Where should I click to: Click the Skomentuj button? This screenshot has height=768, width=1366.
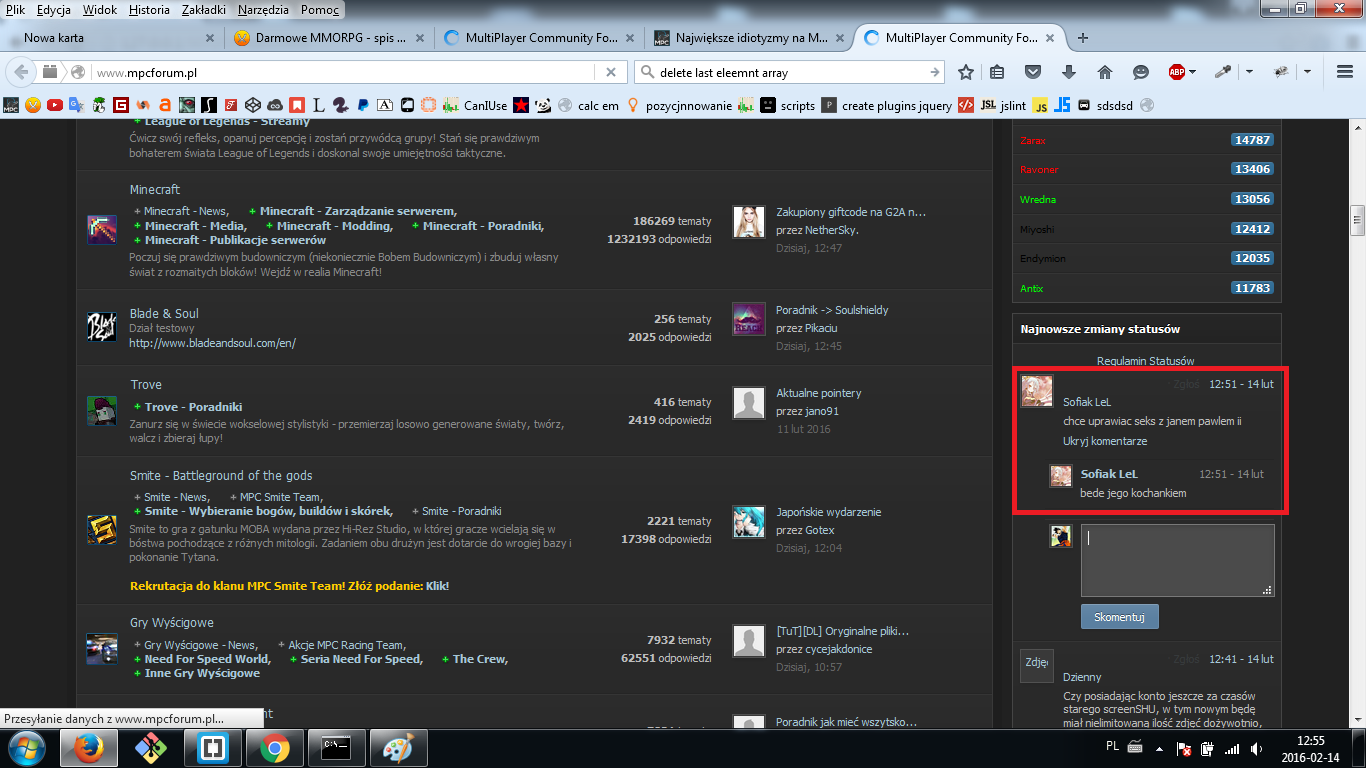[x=1119, y=617]
